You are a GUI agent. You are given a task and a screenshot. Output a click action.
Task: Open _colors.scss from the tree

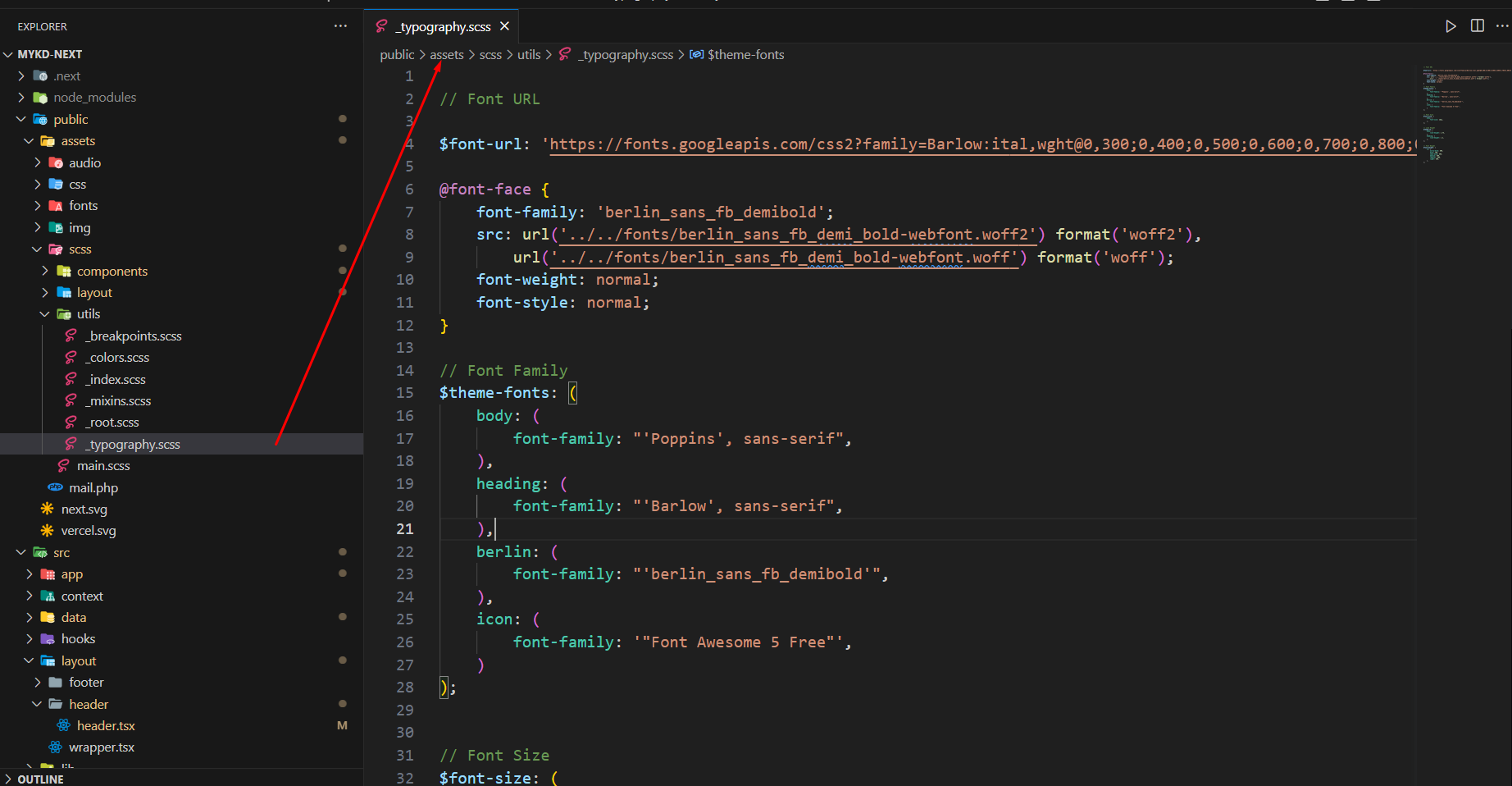click(x=119, y=357)
